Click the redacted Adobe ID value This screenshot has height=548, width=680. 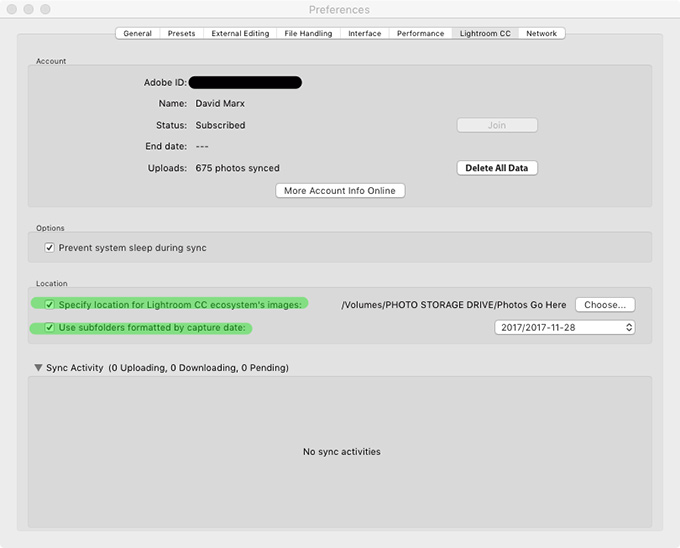[x=245, y=82]
